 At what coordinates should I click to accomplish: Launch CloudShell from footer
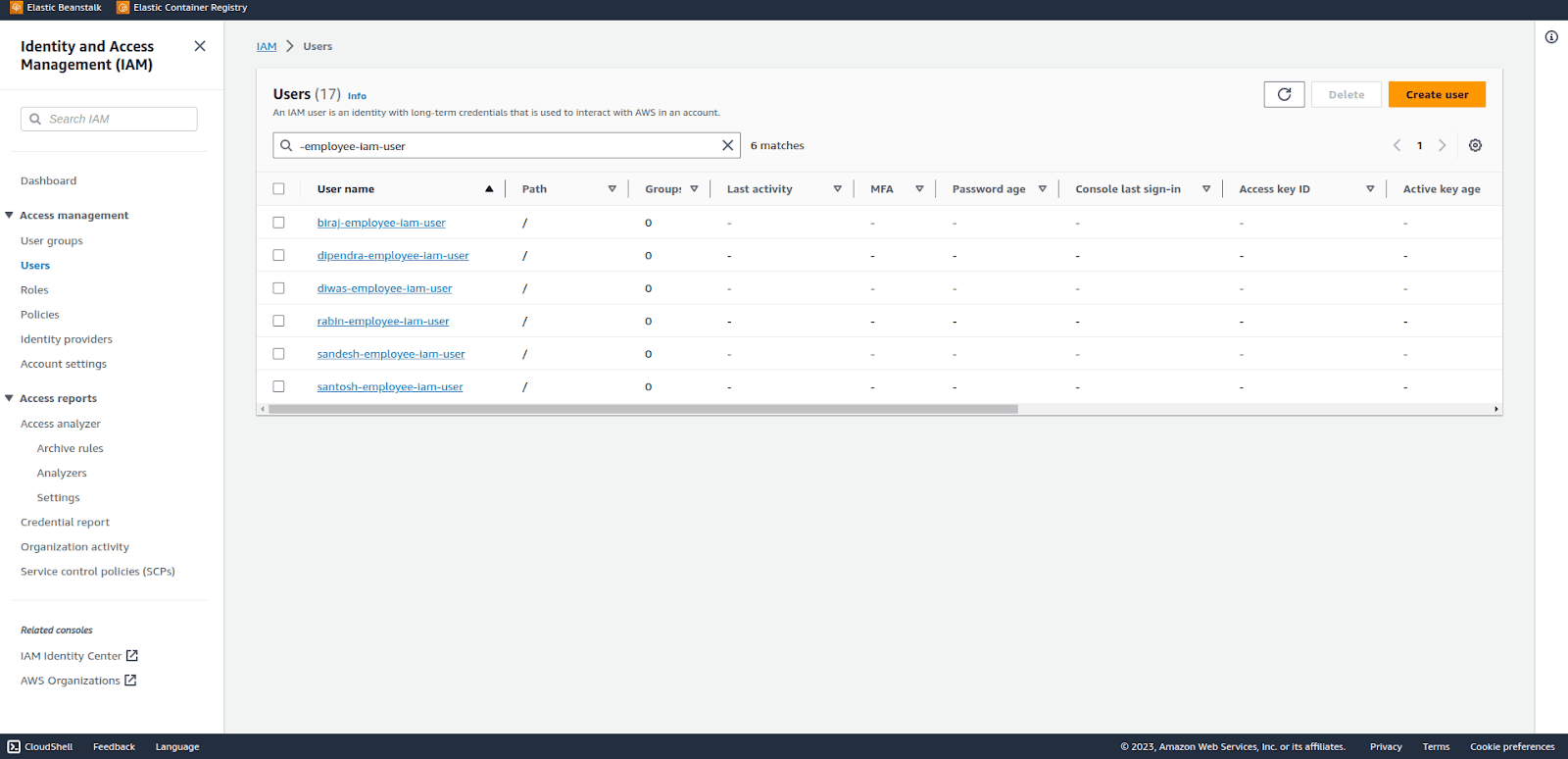40,746
